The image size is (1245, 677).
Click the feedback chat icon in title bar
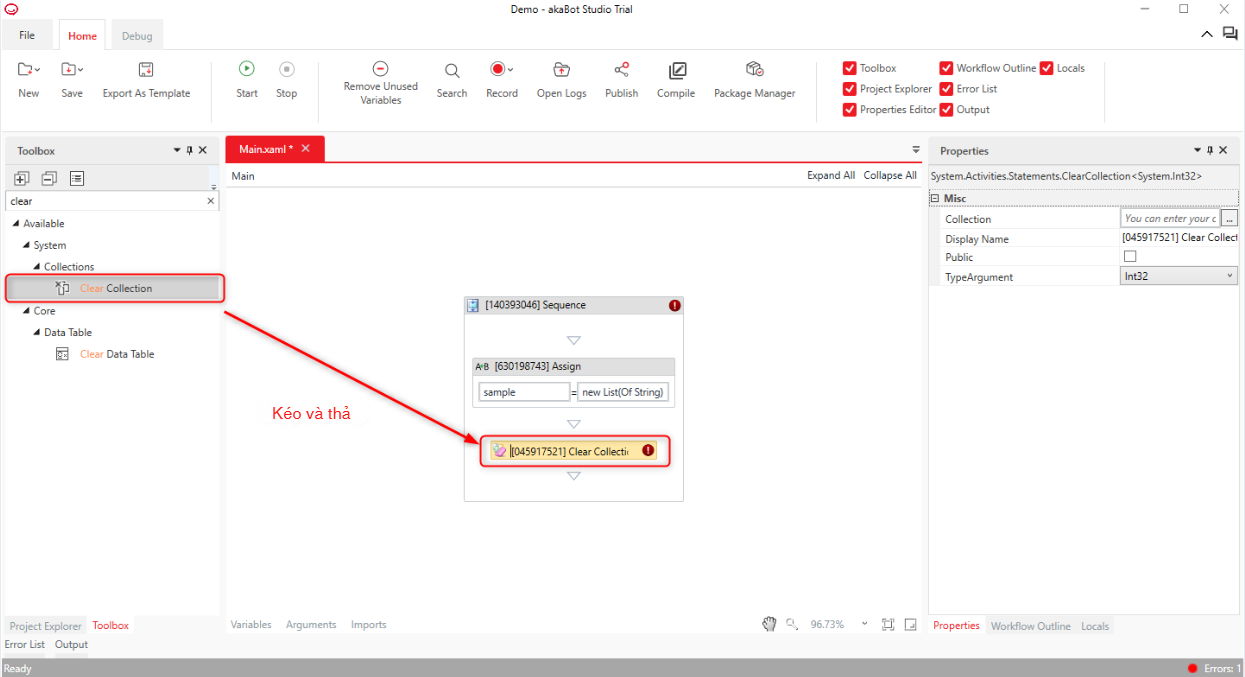pos(1230,33)
